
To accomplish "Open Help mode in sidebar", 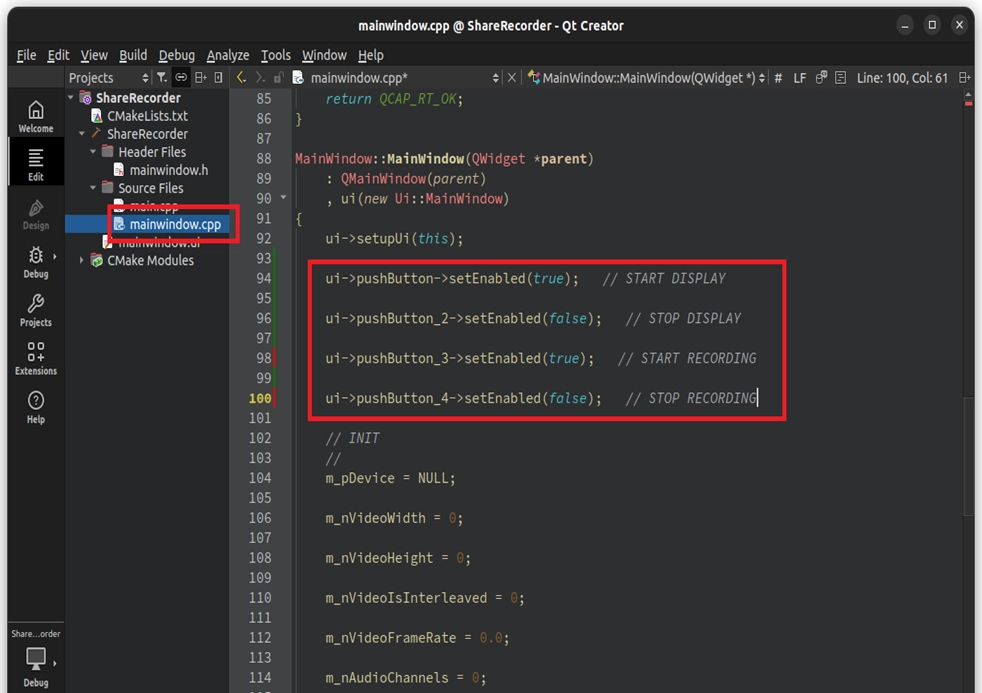I will pos(36,407).
